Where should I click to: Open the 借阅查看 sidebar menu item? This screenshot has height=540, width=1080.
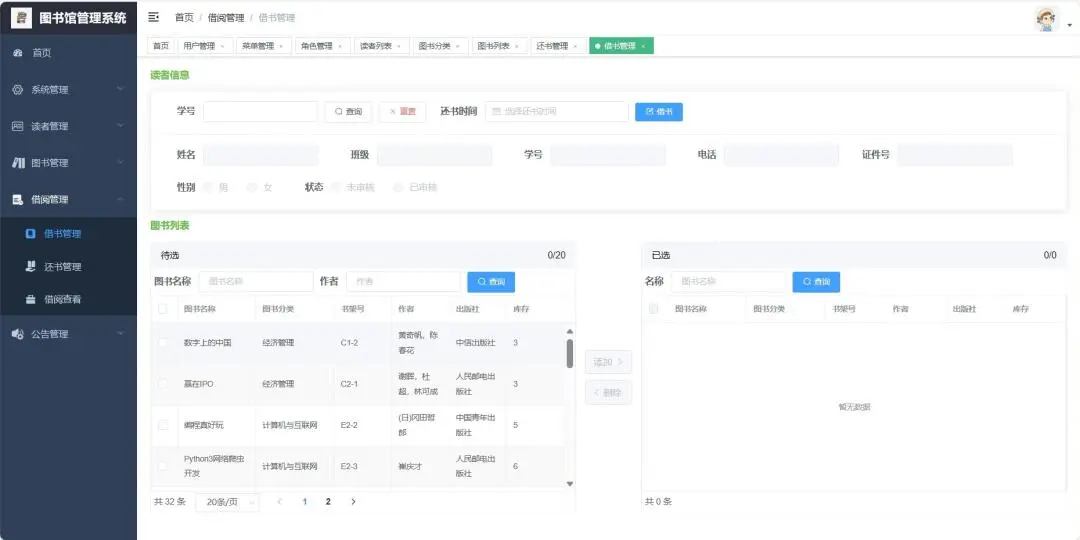[x=68, y=300]
